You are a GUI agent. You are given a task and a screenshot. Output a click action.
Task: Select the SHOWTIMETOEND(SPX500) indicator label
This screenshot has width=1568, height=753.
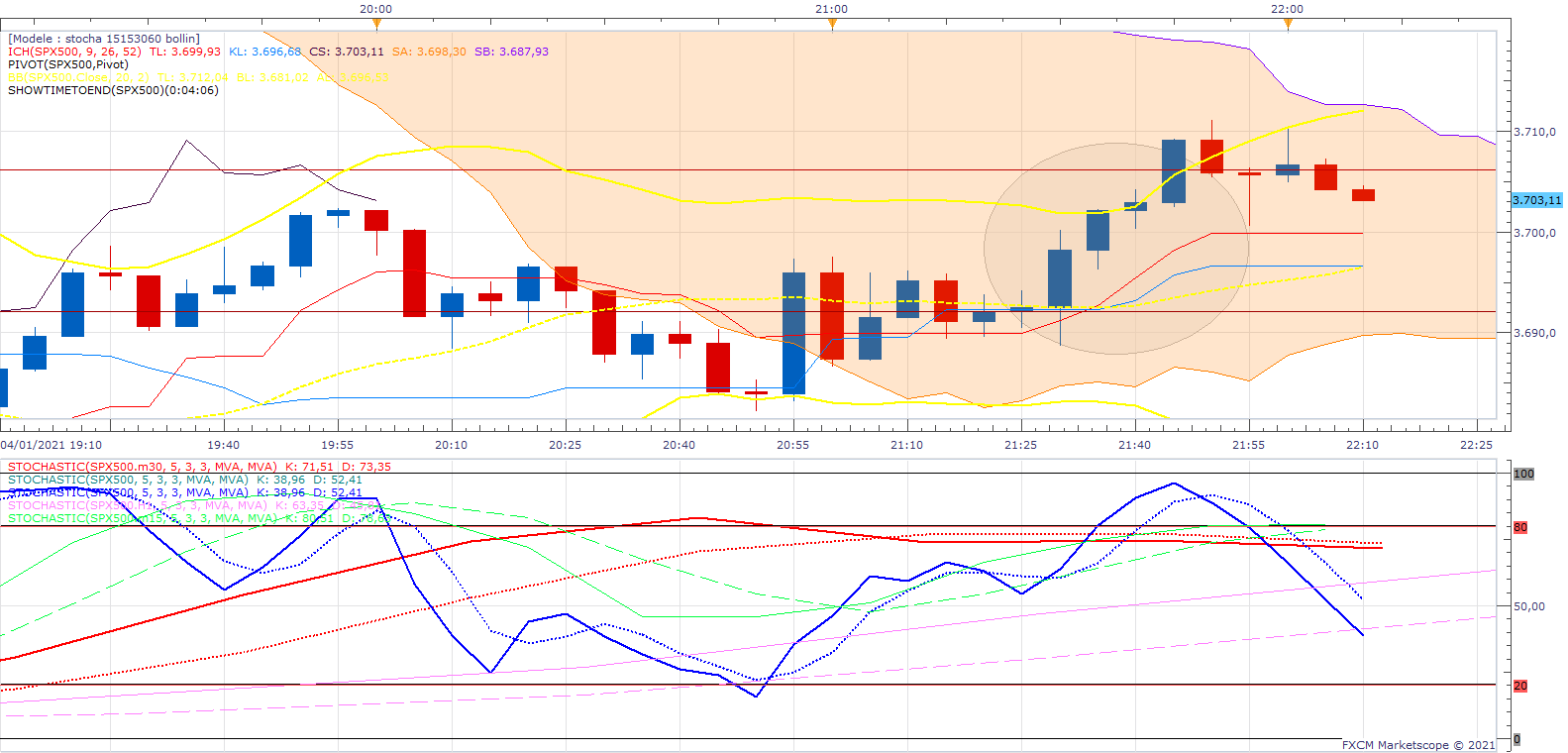[x=113, y=90]
